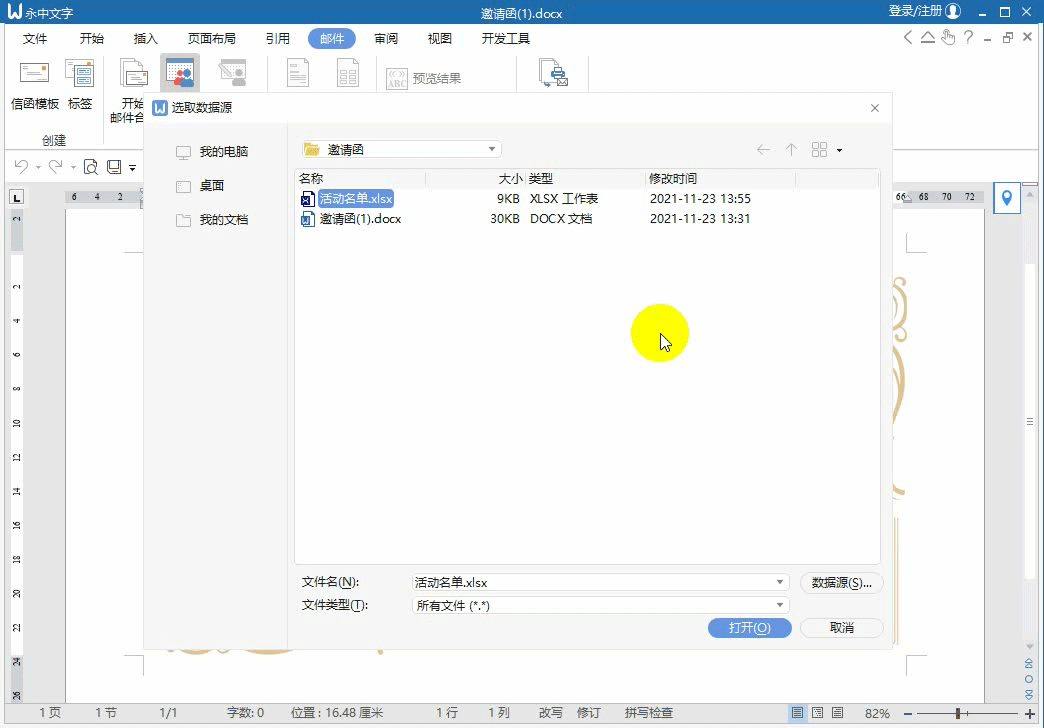Click the 开始邮件合并 ribbon icon
The width and height of the screenshot is (1044, 728).
[x=133, y=72]
